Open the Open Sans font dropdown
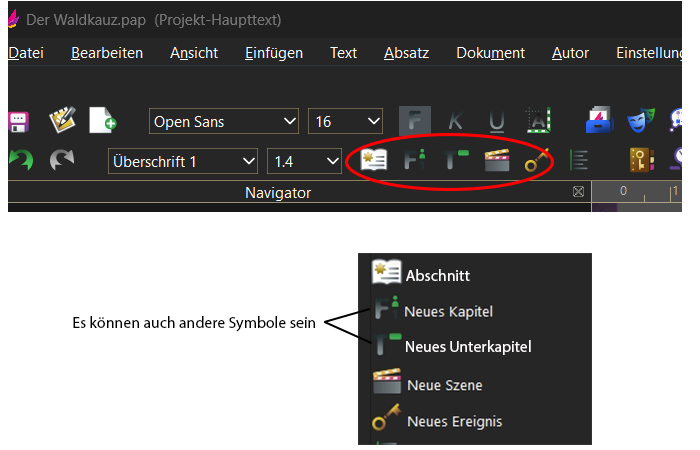The width and height of the screenshot is (700, 450). tap(224, 121)
